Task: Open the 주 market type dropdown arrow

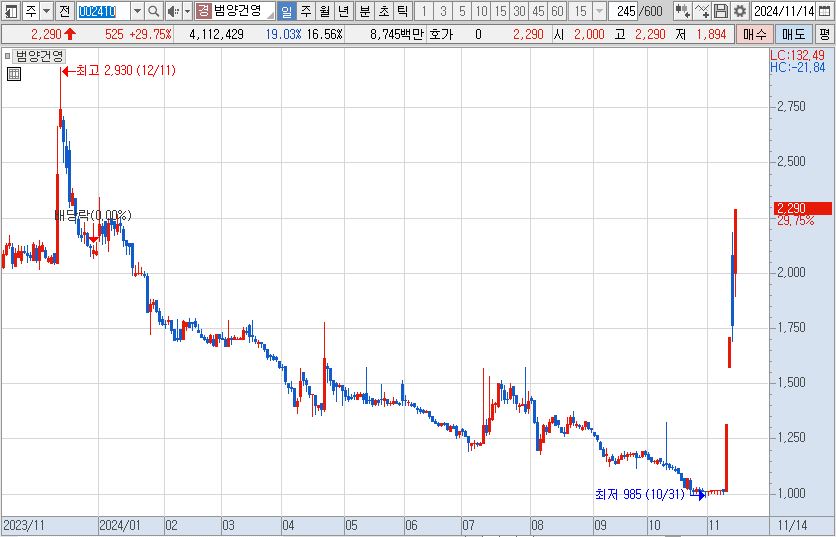Action: (x=46, y=11)
